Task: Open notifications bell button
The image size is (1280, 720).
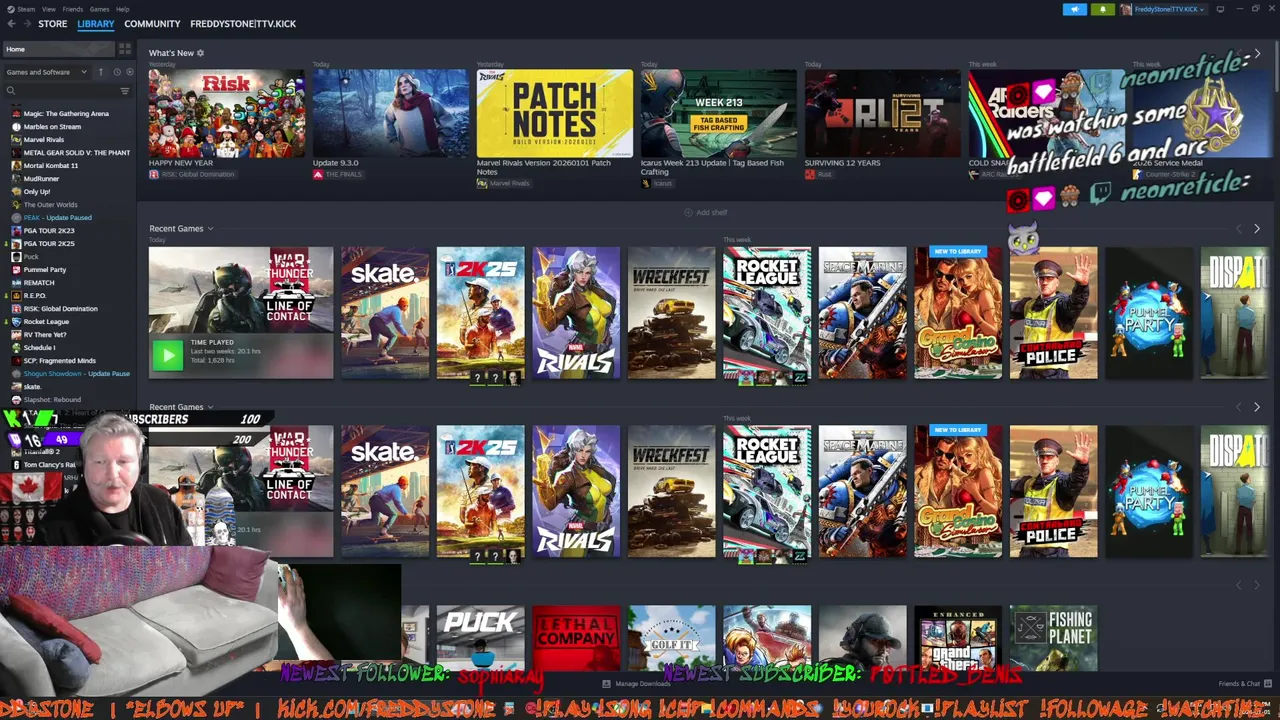Action: pos(1103,9)
